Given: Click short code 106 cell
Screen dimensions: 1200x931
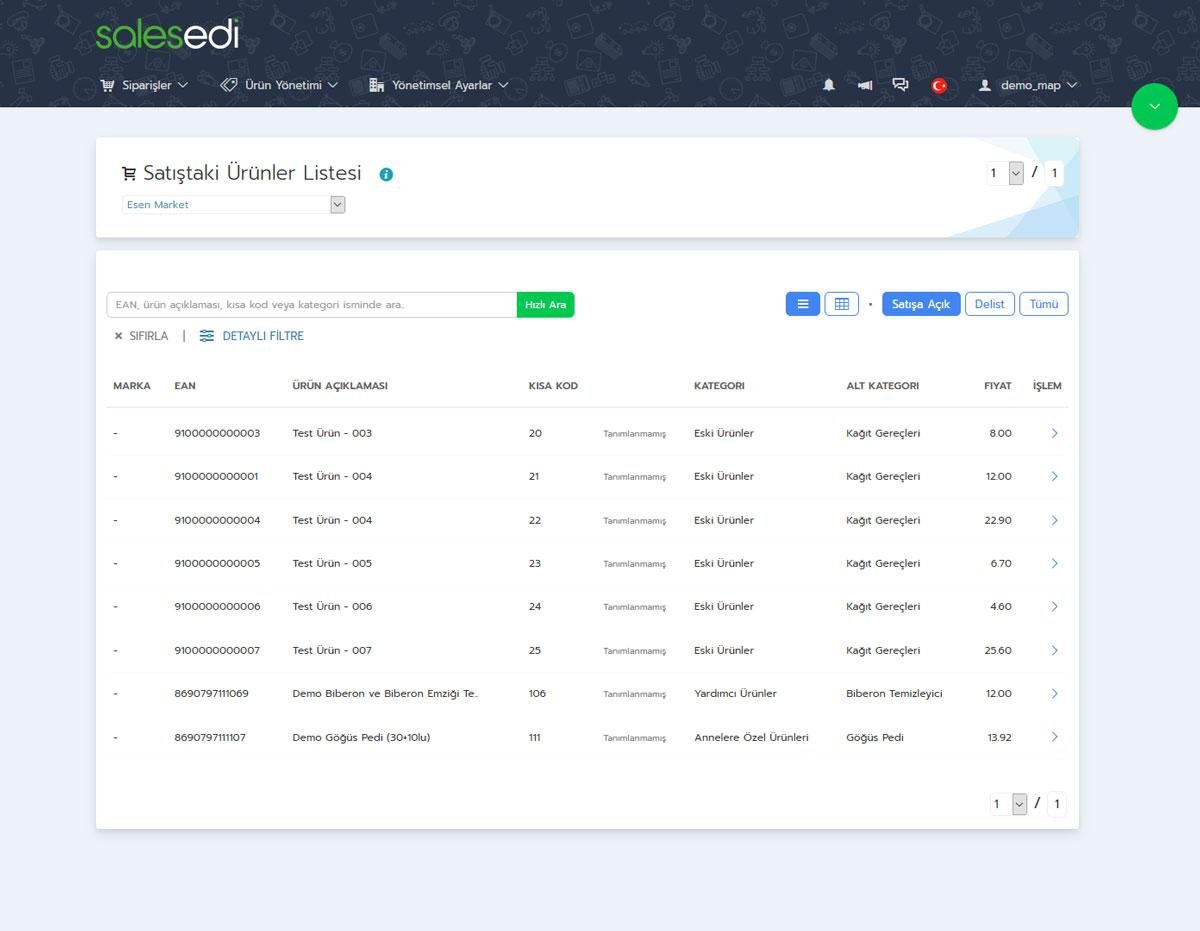Looking at the screenshot, I should point(537,693).
